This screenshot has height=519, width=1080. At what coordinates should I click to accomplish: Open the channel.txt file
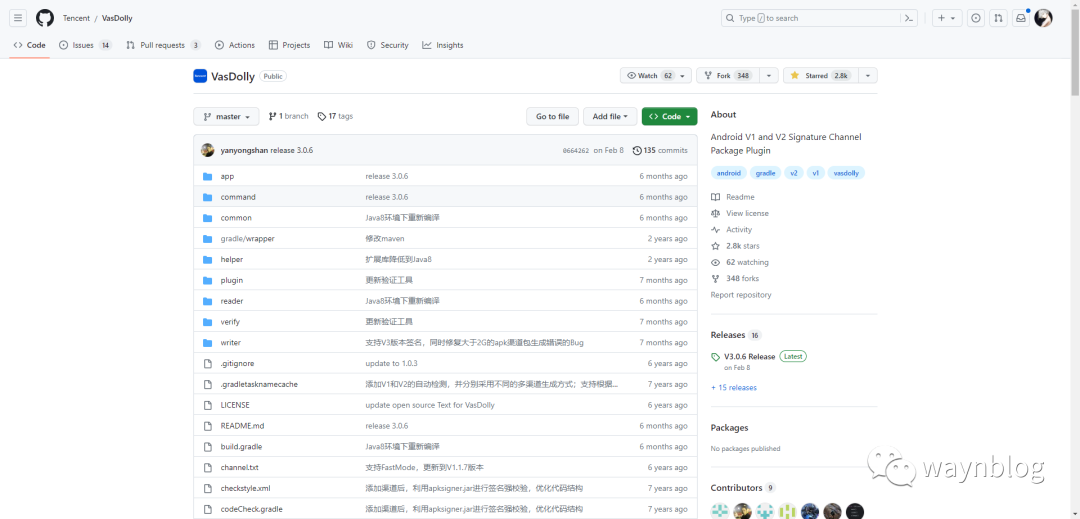point(240,467)
